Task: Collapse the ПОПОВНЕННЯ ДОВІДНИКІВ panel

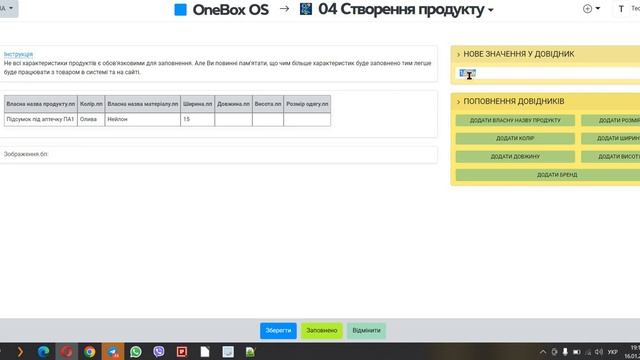Action: point(458,102)
